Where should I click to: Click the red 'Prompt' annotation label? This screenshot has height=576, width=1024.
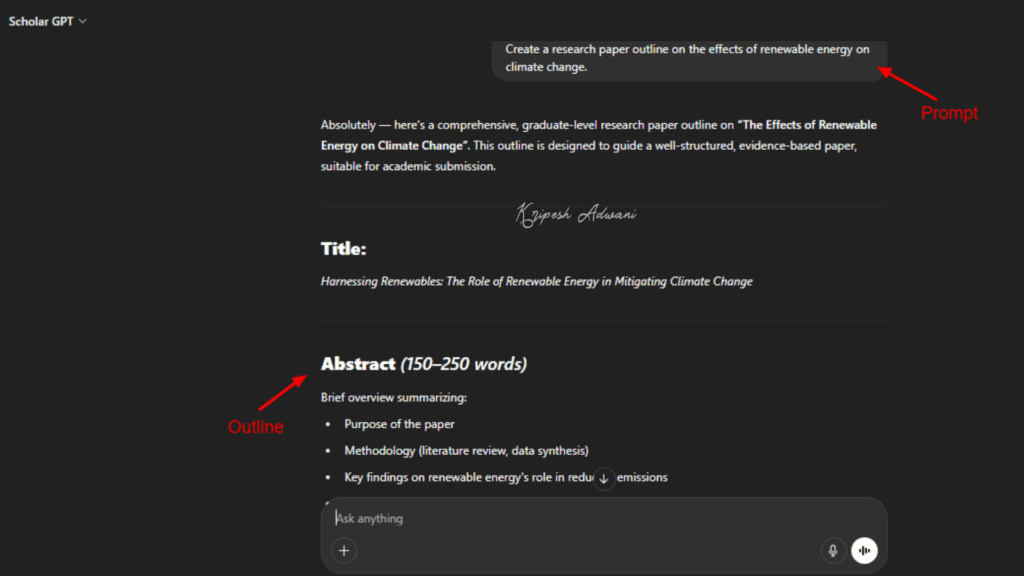948,113
